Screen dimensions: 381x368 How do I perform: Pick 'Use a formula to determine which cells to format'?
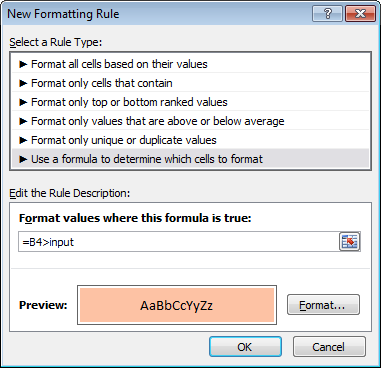tap(191, 159)
